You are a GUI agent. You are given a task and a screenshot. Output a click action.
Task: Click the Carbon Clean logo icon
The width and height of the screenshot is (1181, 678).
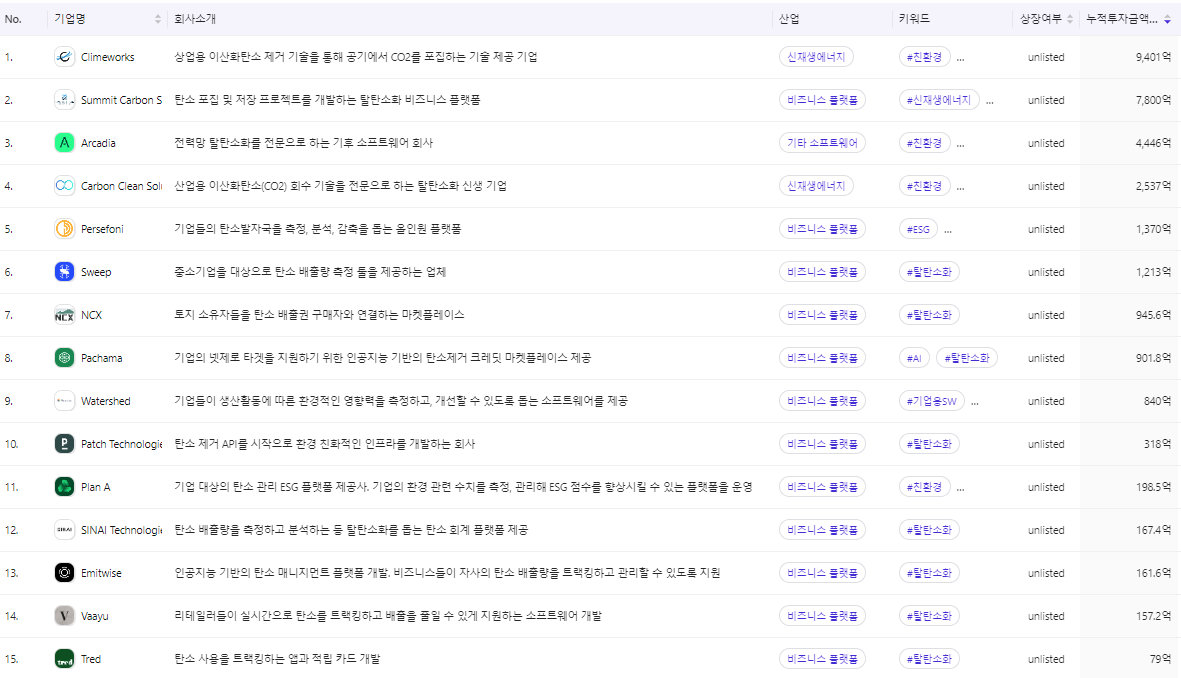coord(65,185)
